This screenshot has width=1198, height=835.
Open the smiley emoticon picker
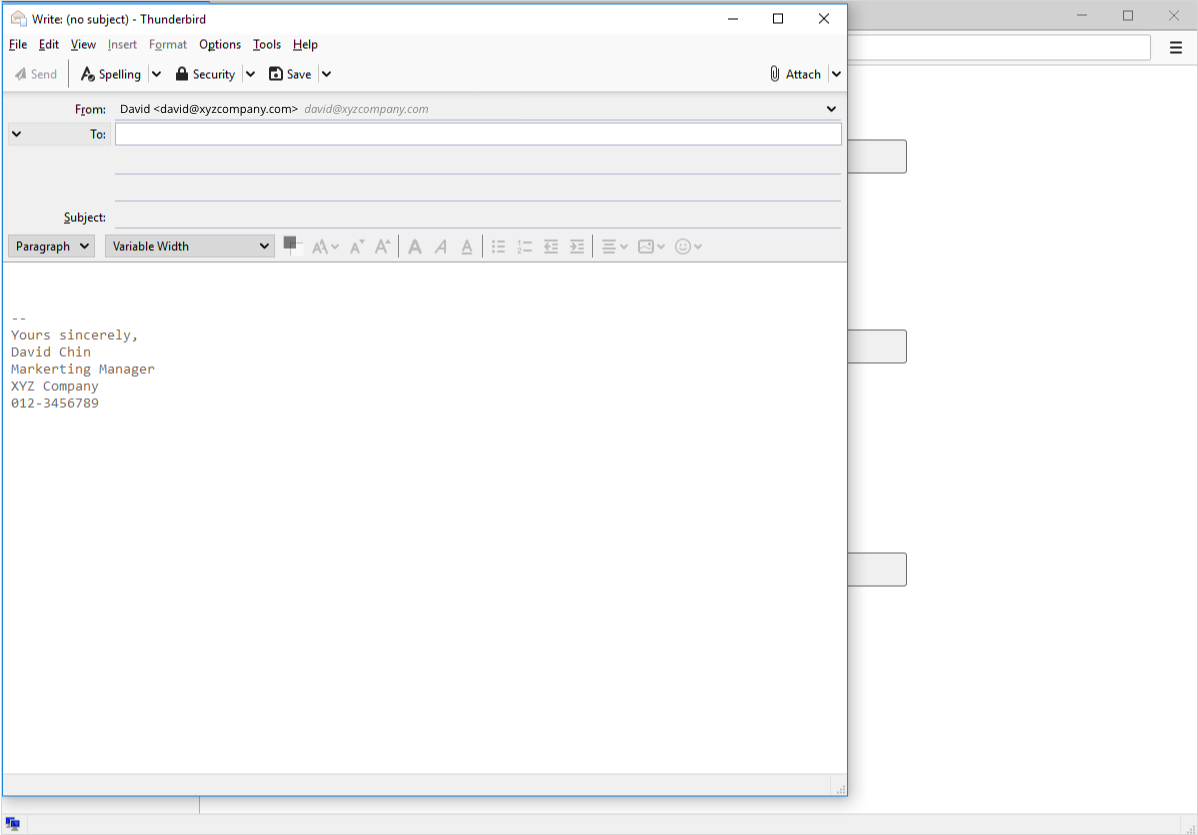(x=688, y=247)
